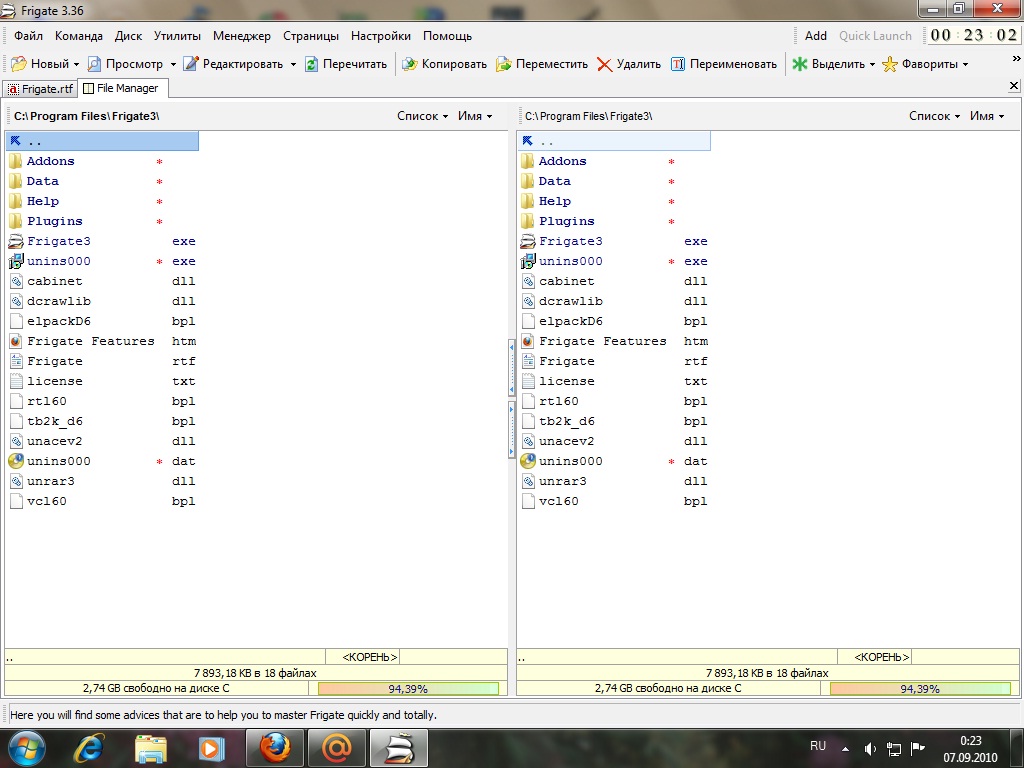1024x768 pixels.
Task: Click left panel disk usage bar 94,39%
Action: click(x=408, y=689)
